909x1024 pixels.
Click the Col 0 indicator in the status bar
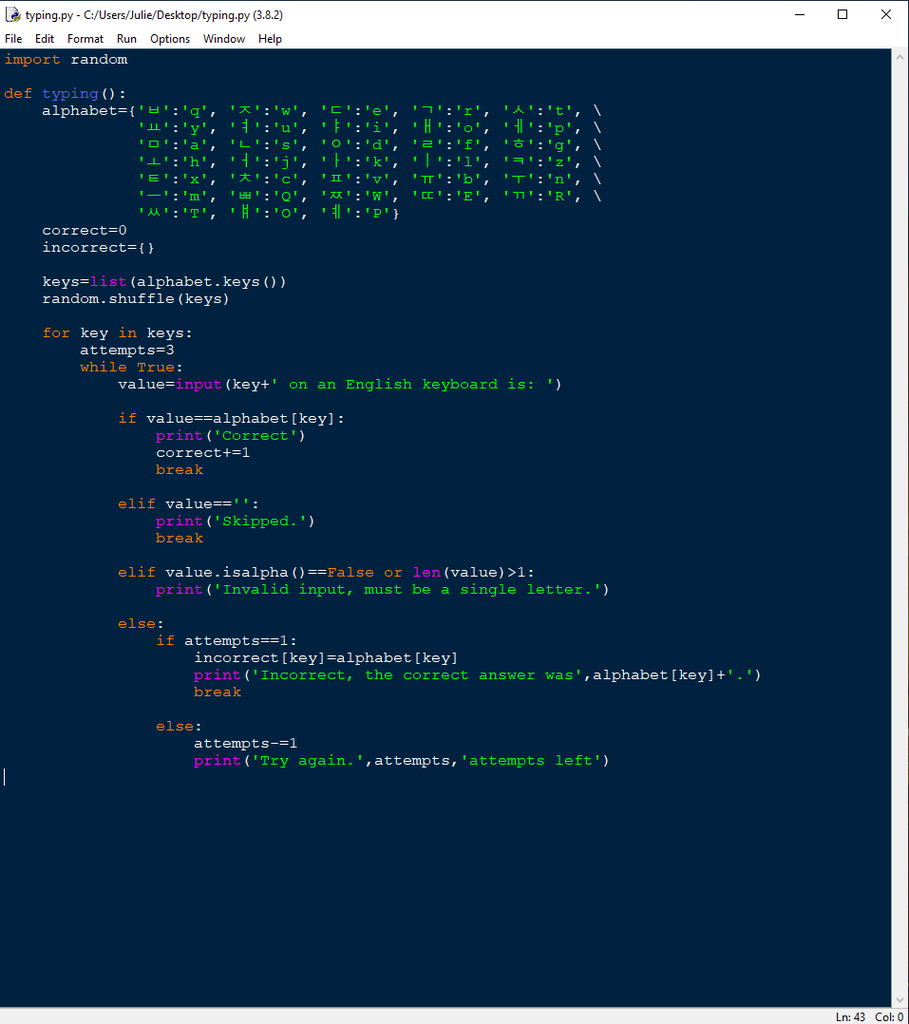(888, 1016)
